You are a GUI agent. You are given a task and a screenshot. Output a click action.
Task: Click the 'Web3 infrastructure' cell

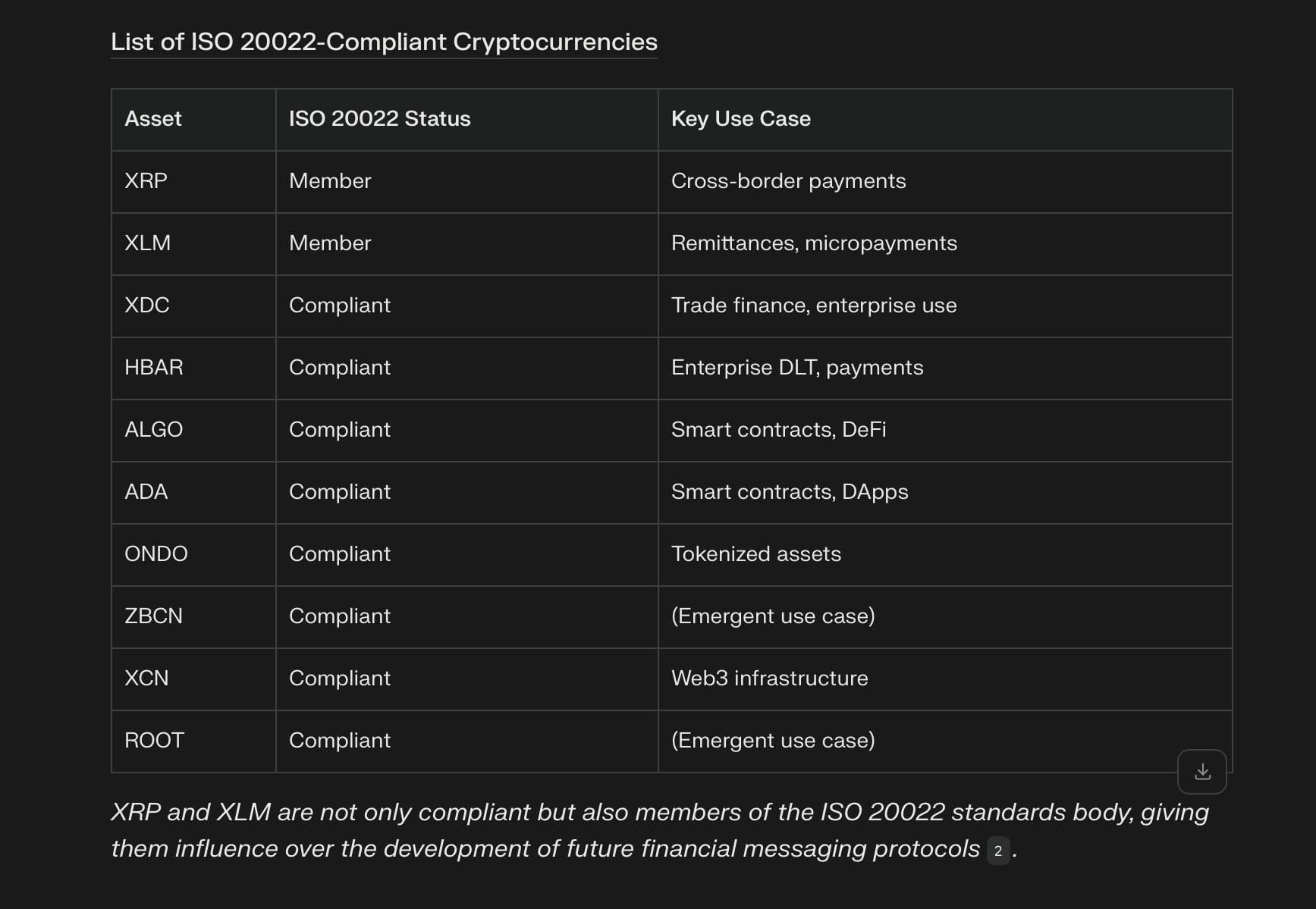point(945,679)
